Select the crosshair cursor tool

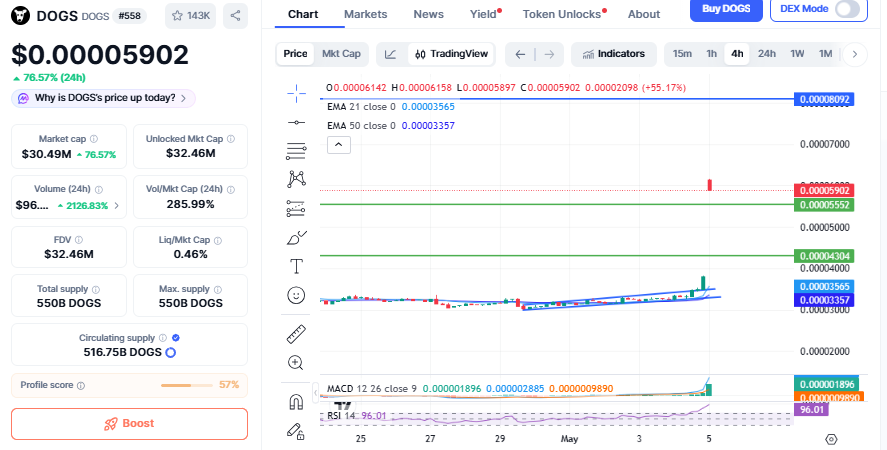coord(296,93)
